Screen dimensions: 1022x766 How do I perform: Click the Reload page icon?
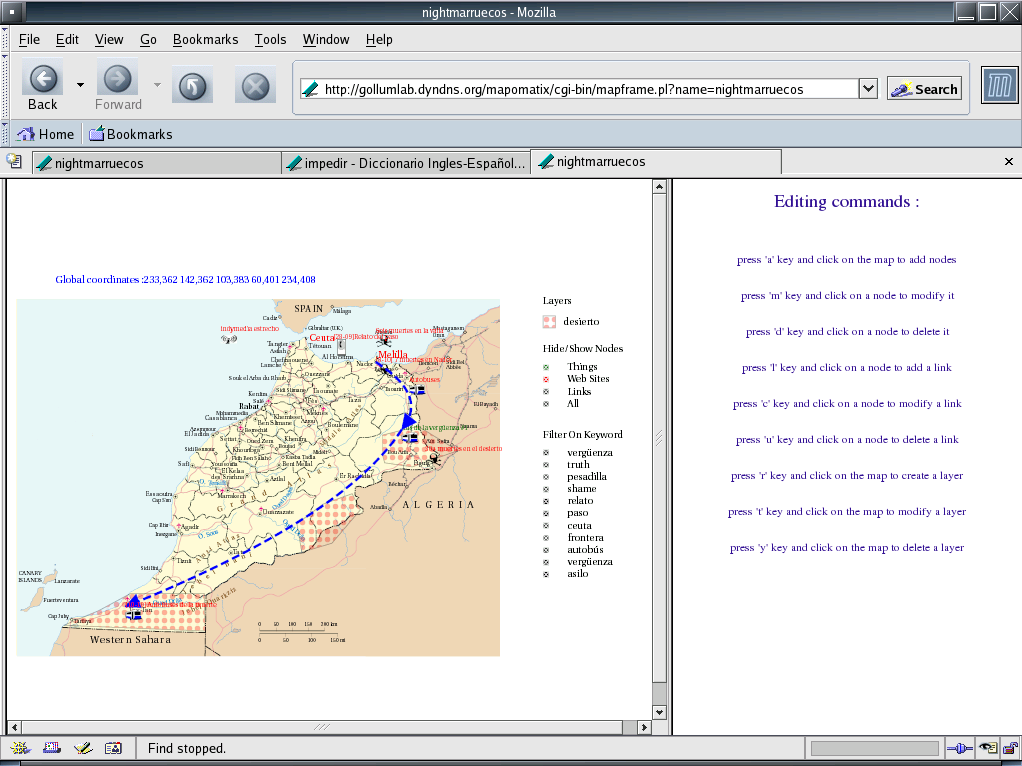pos(192,87)
